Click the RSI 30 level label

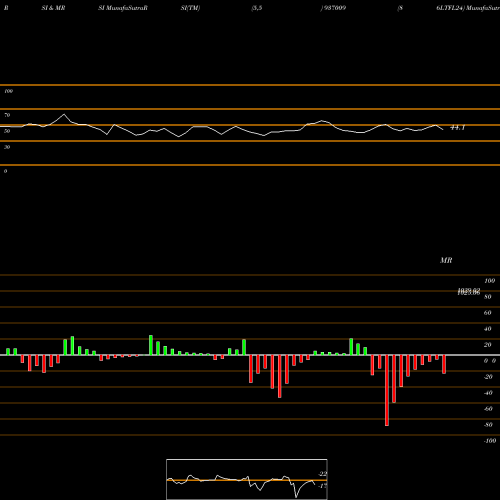coord(7,147)
